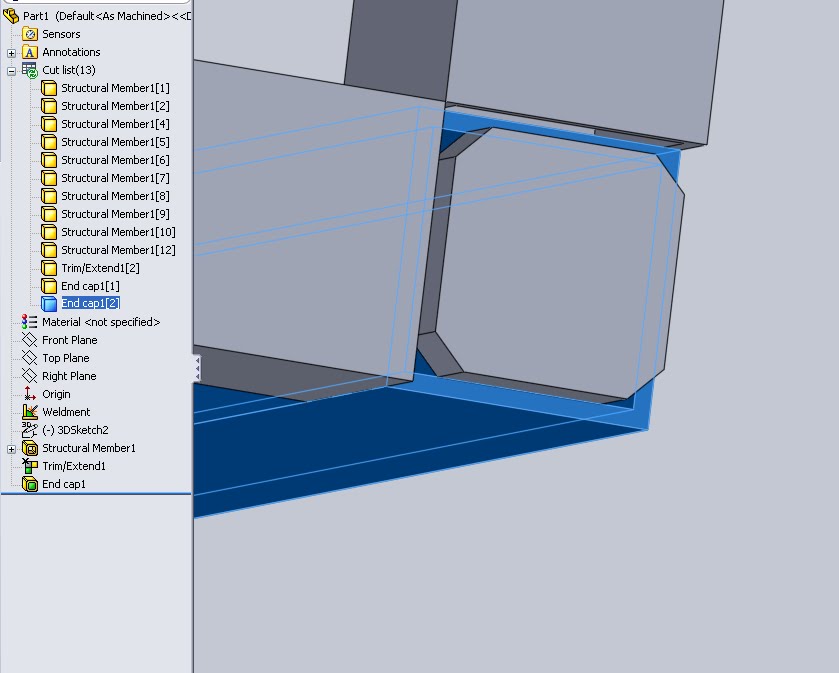The image size is (839, 673).
Task: Click the Weldment feature icon
Action: click(29, 412)
